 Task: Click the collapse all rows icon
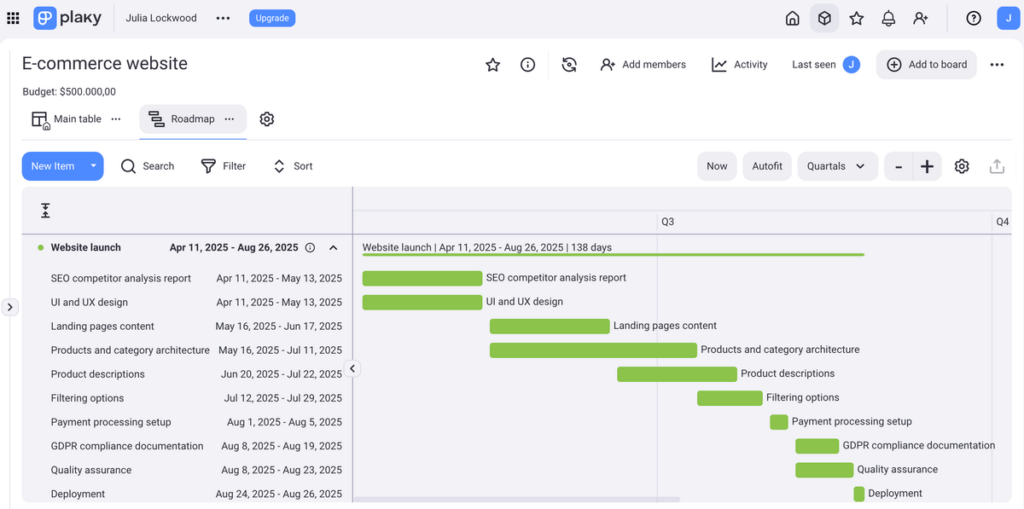45,211
